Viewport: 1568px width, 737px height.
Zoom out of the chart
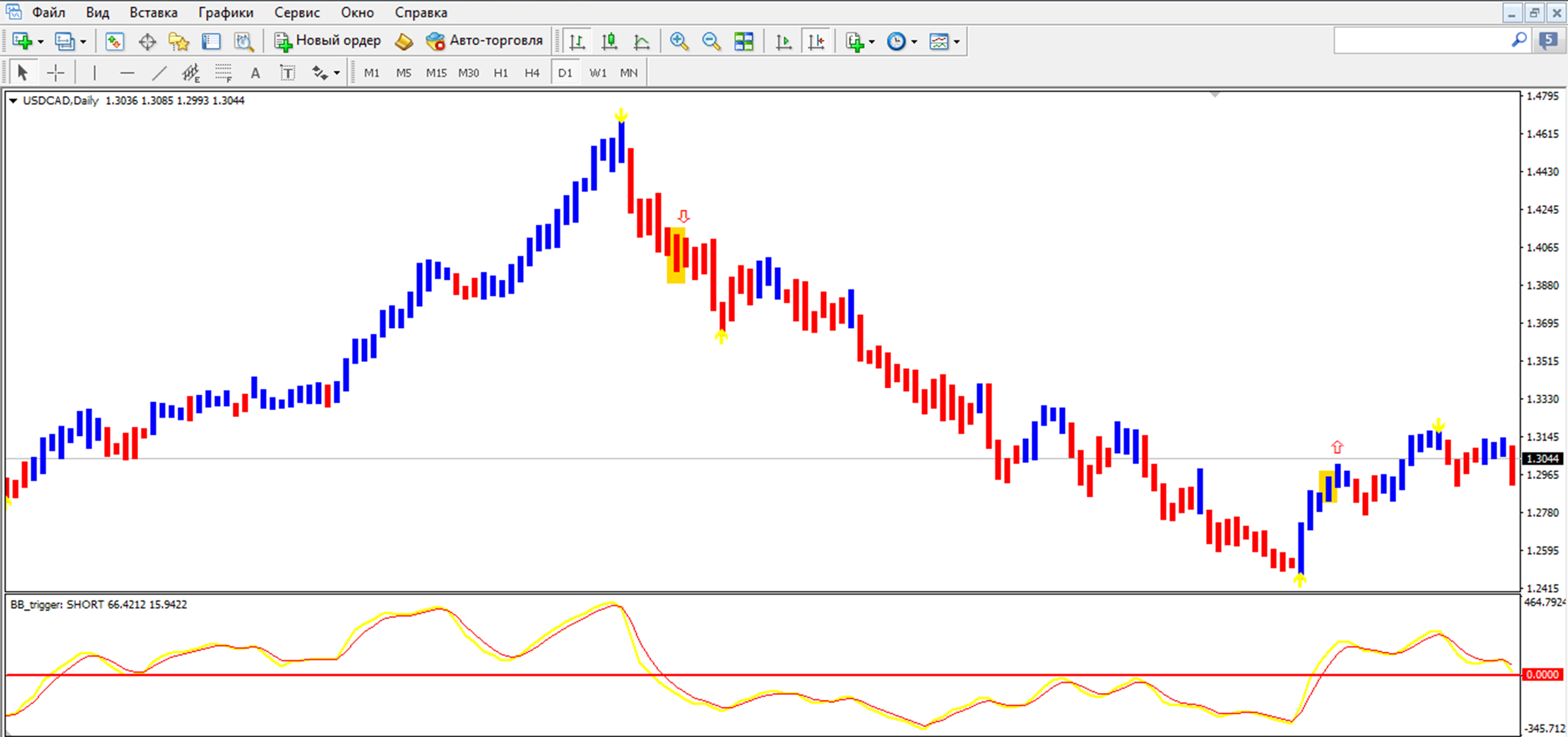point(711,41)
